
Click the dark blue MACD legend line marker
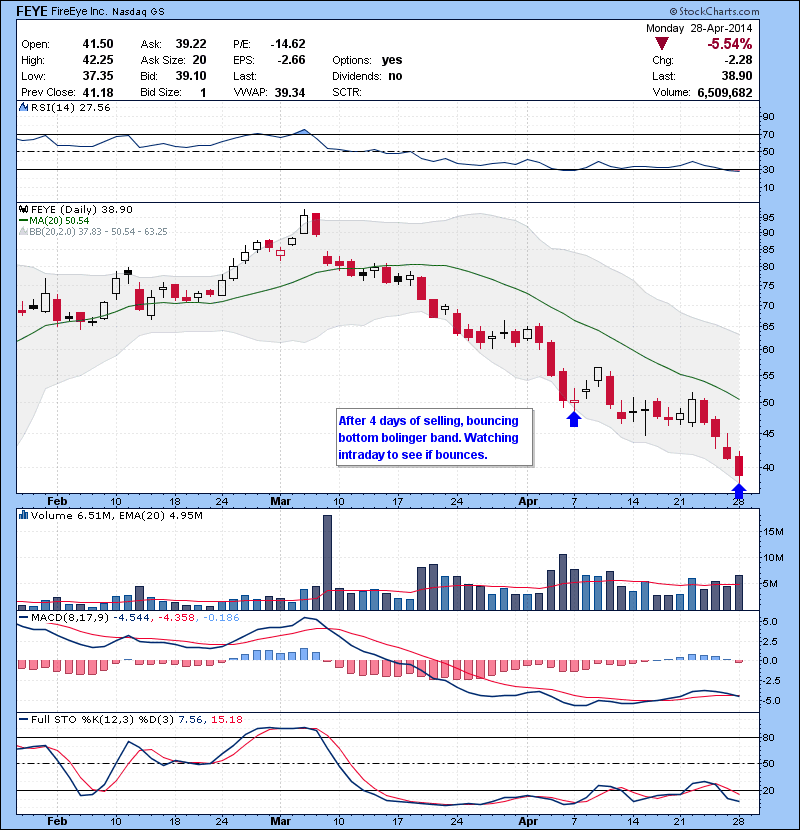pyautogui.click(x=23, y=617)
